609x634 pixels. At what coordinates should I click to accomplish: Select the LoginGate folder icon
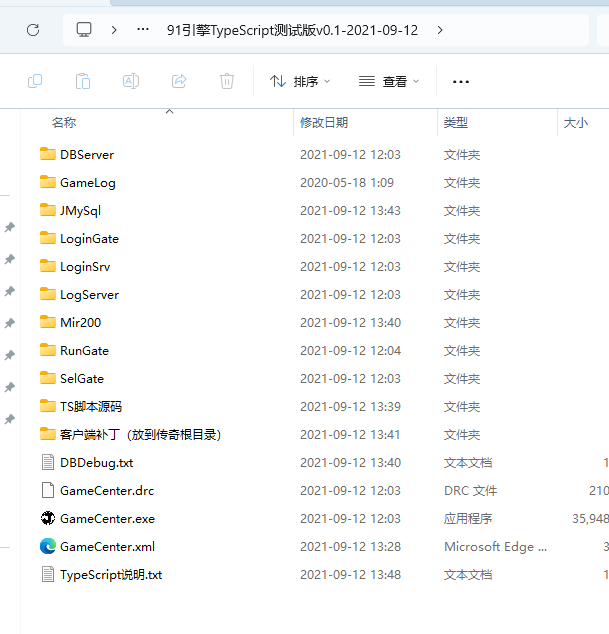[48, 238]
